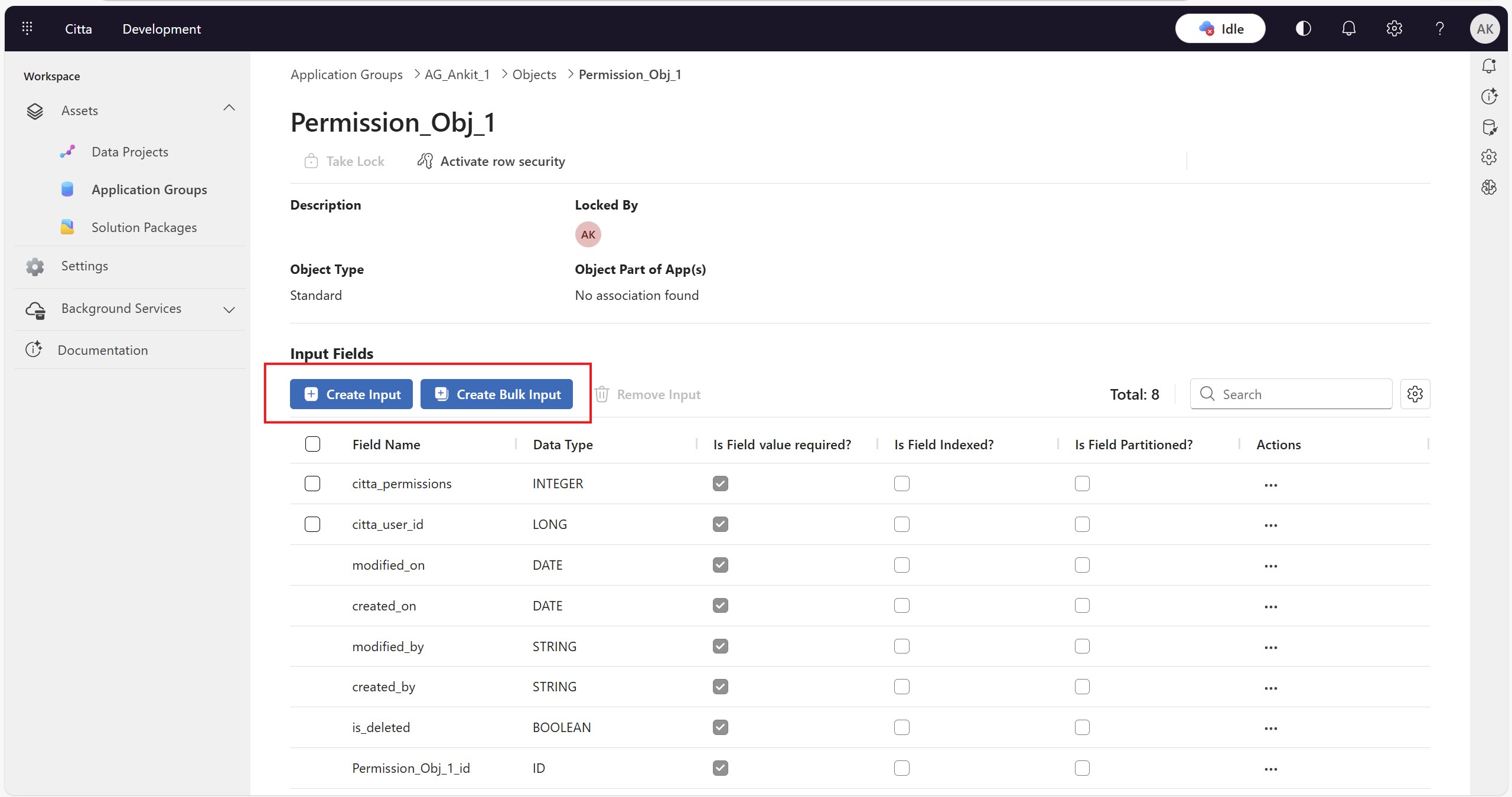
Task: Toggle the dark/light theme contrast icon
Action: (1303, 28)
